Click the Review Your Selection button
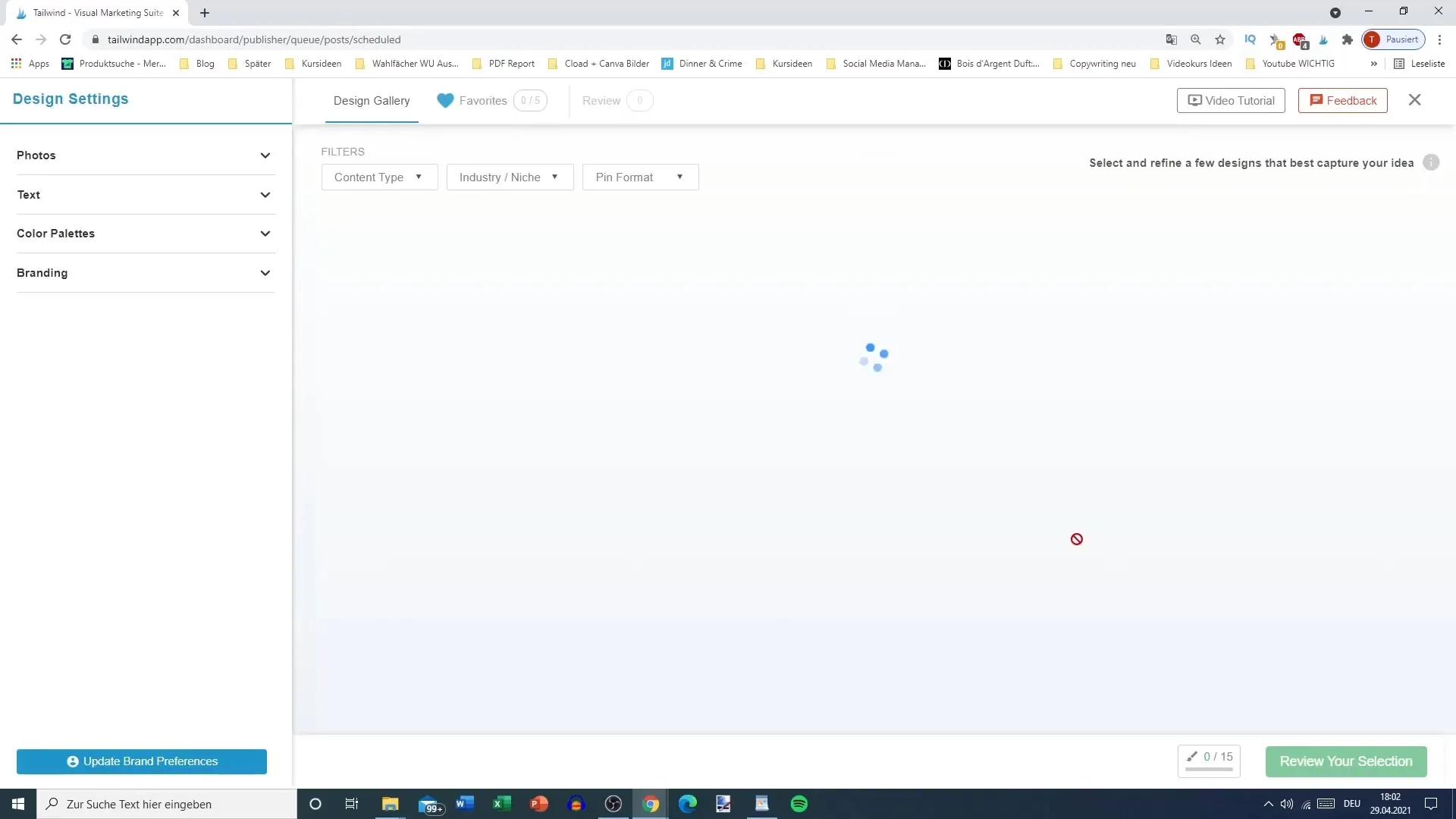1456x819 pixels. [1347, 761]
